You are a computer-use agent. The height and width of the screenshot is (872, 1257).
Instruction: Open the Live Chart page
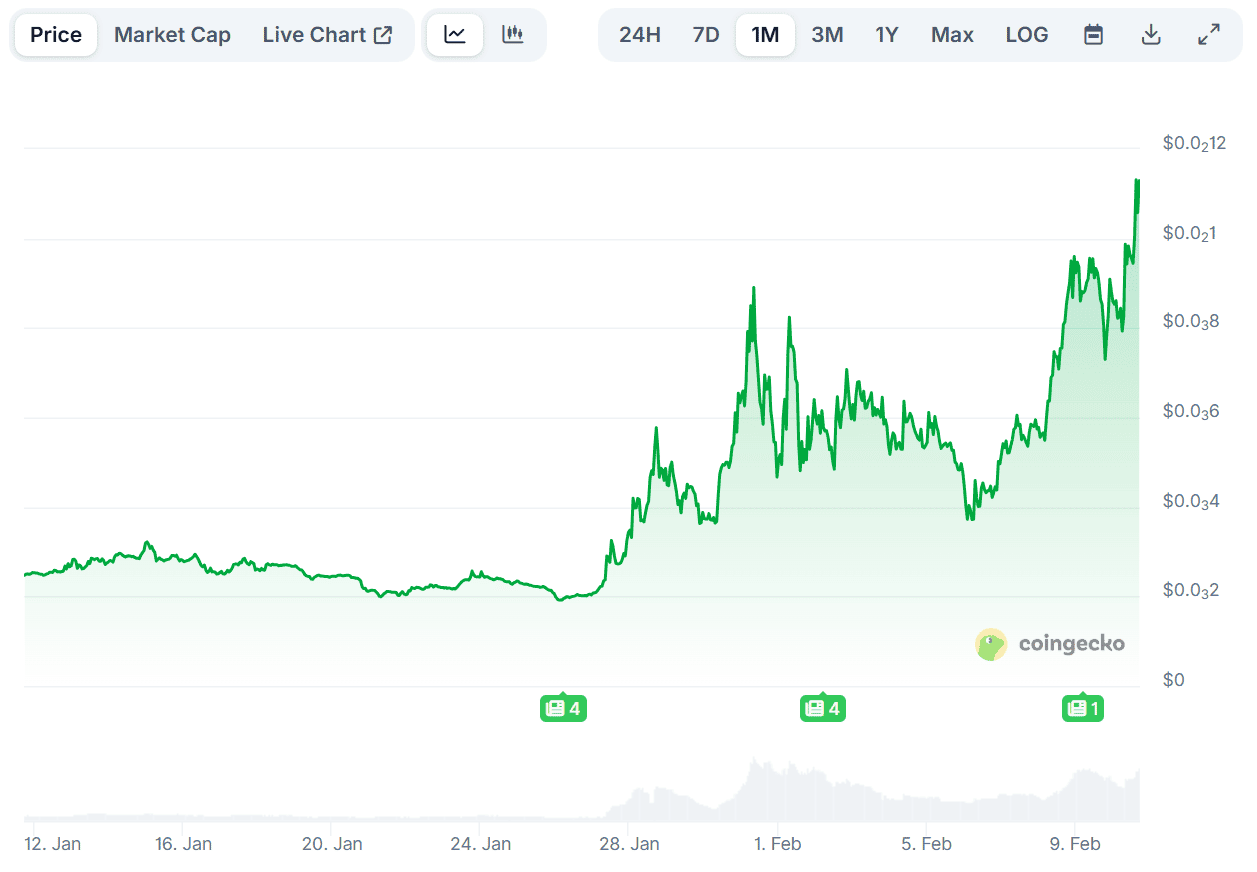tap(318, 34)
